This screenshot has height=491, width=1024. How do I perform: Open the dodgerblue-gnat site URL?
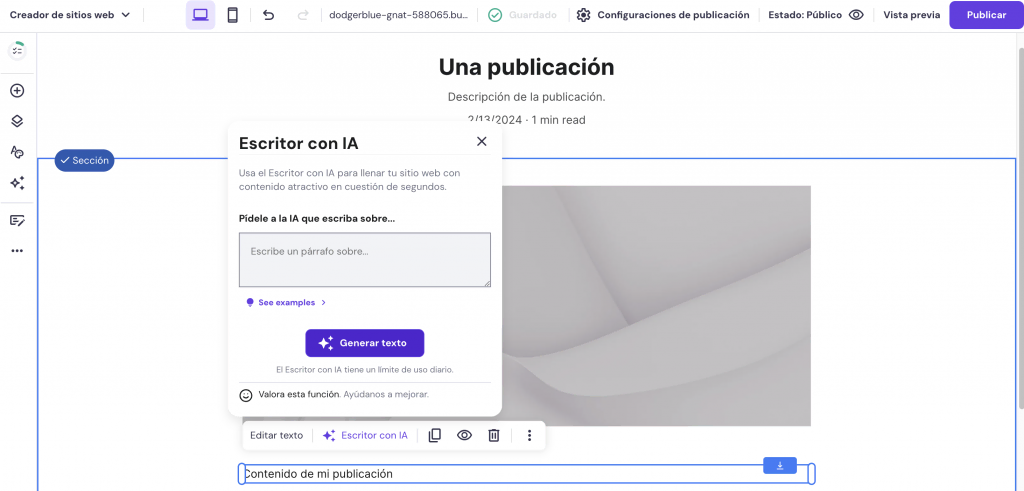point(398,15)
